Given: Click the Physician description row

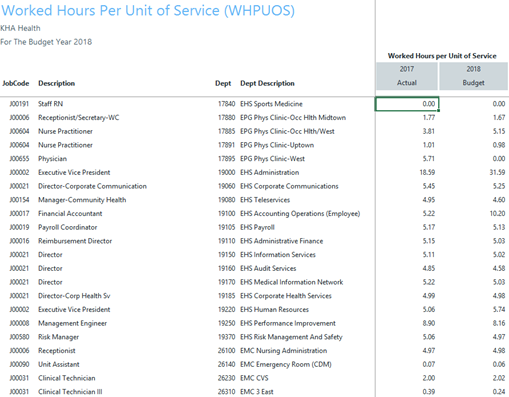Looking at the screenshot, I should pyautogui.click(x=52, y=159).
